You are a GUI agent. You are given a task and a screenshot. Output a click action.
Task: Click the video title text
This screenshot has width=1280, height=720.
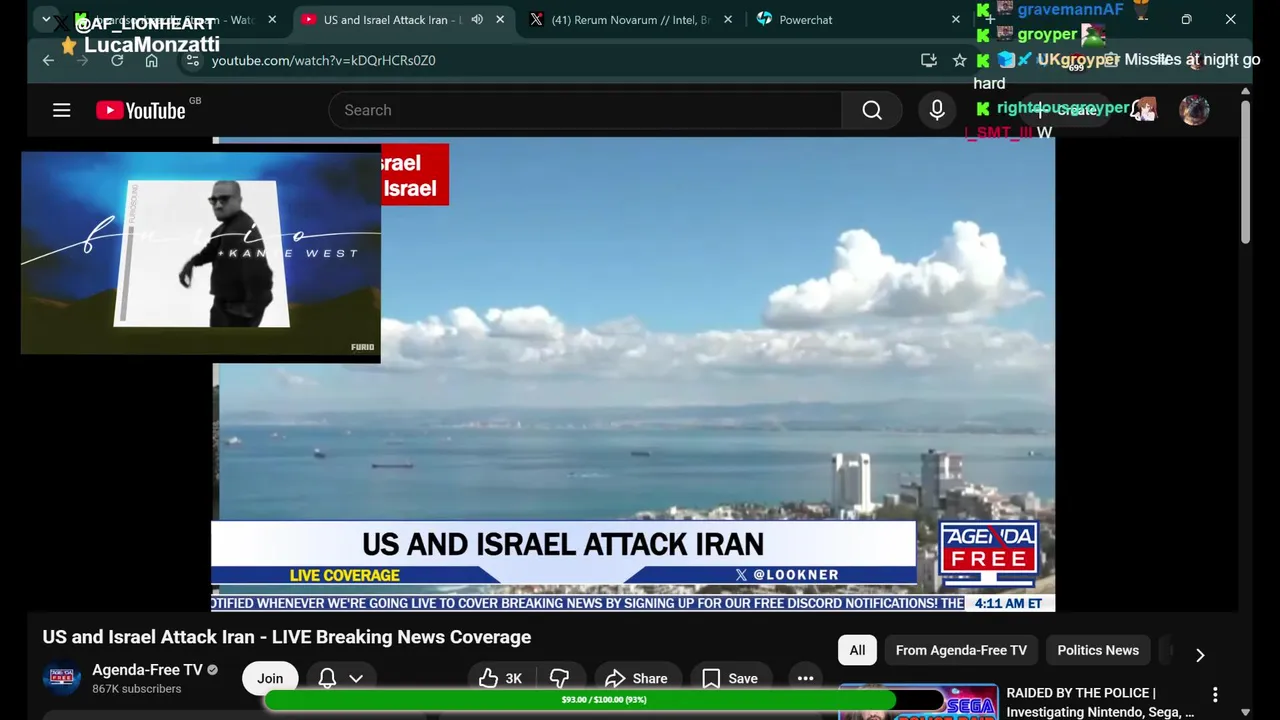286,637
